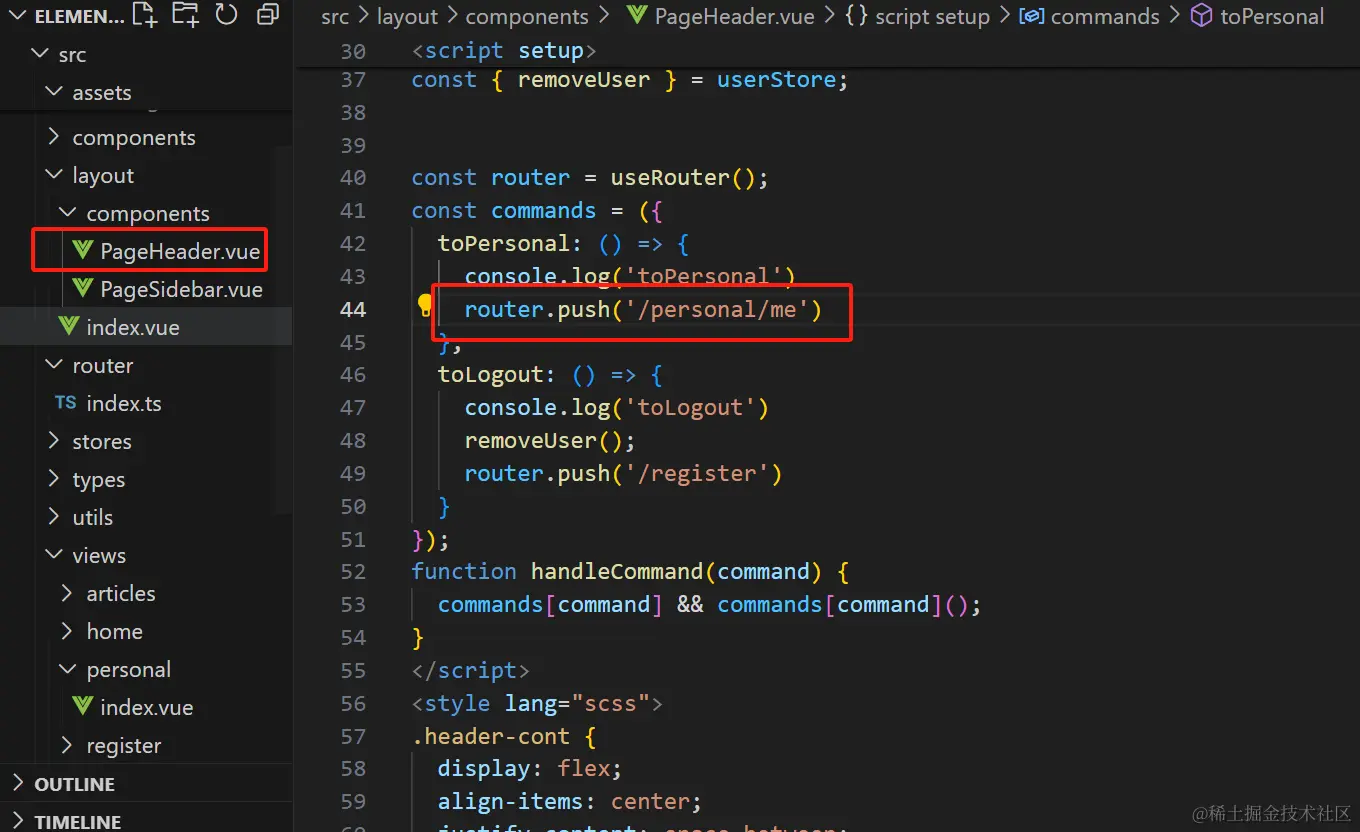Viewport: 1360px width, 832px height.
Task: Click the Vue icon of layout index.vue
Action: pos(69,327)
